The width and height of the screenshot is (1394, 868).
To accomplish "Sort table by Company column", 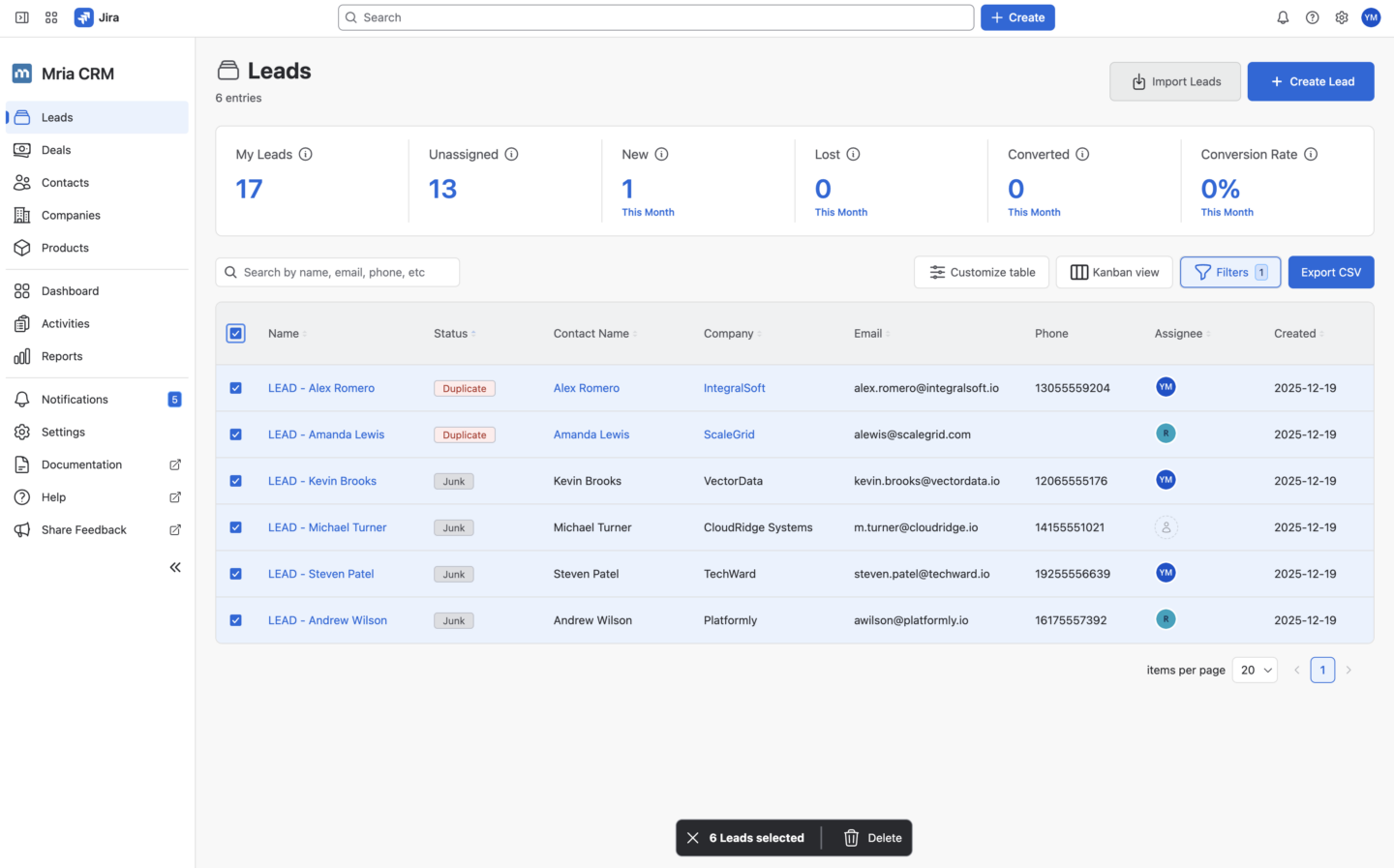I will coord(733,333).
